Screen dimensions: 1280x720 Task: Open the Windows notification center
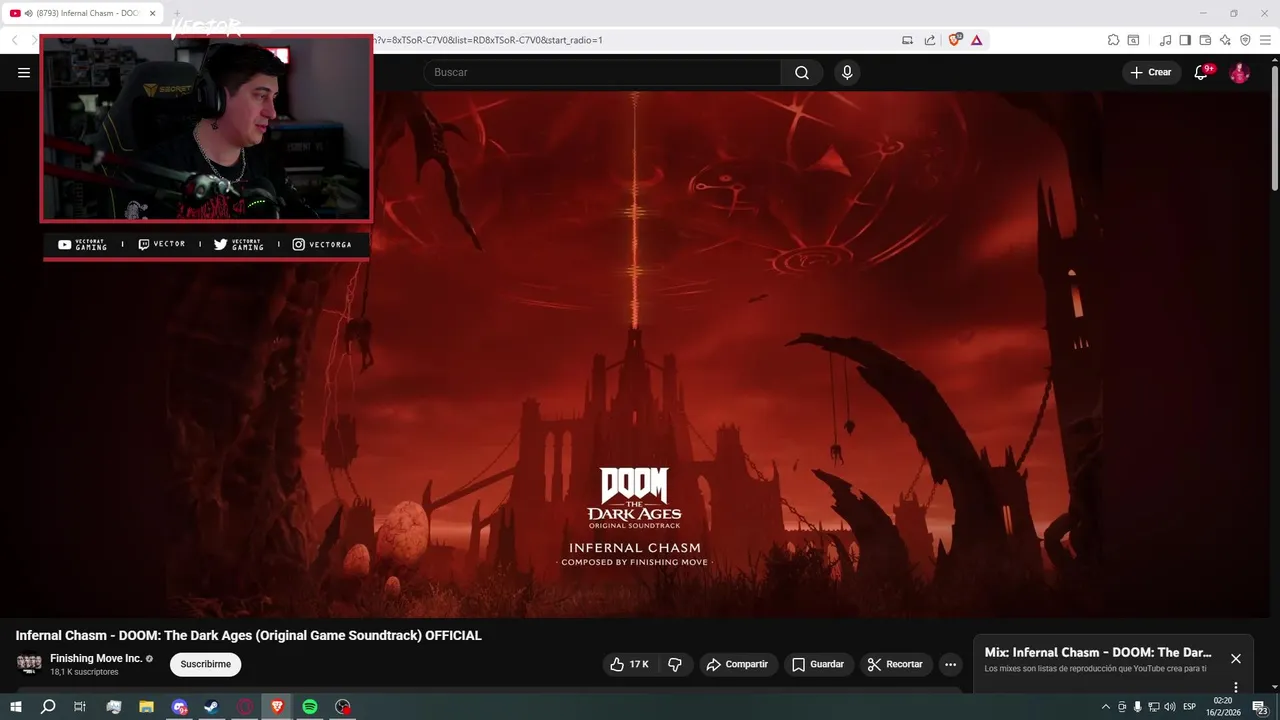pyautogui.click(x=1260, y=707)
